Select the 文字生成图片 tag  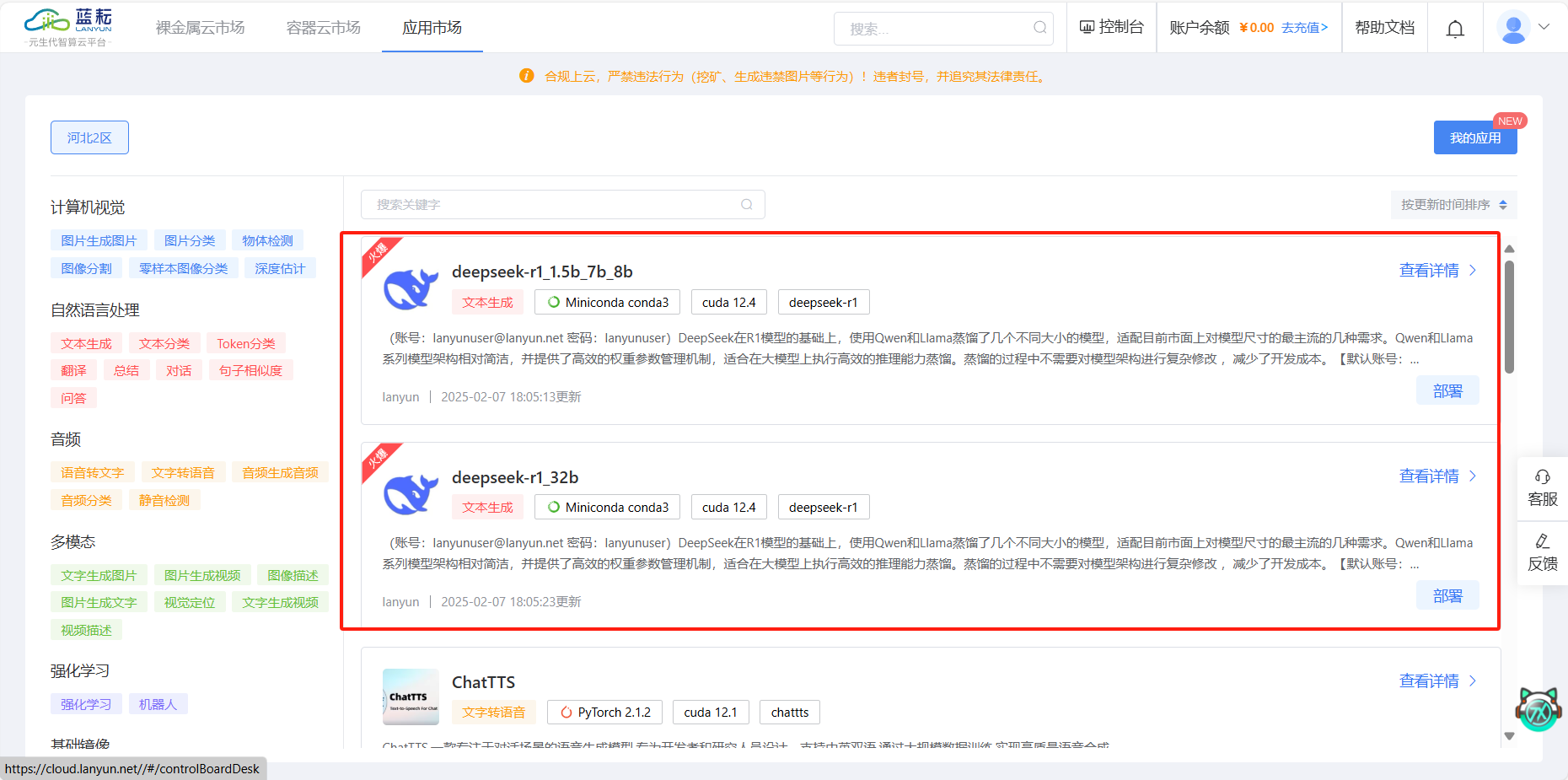[x=99, y=576]
